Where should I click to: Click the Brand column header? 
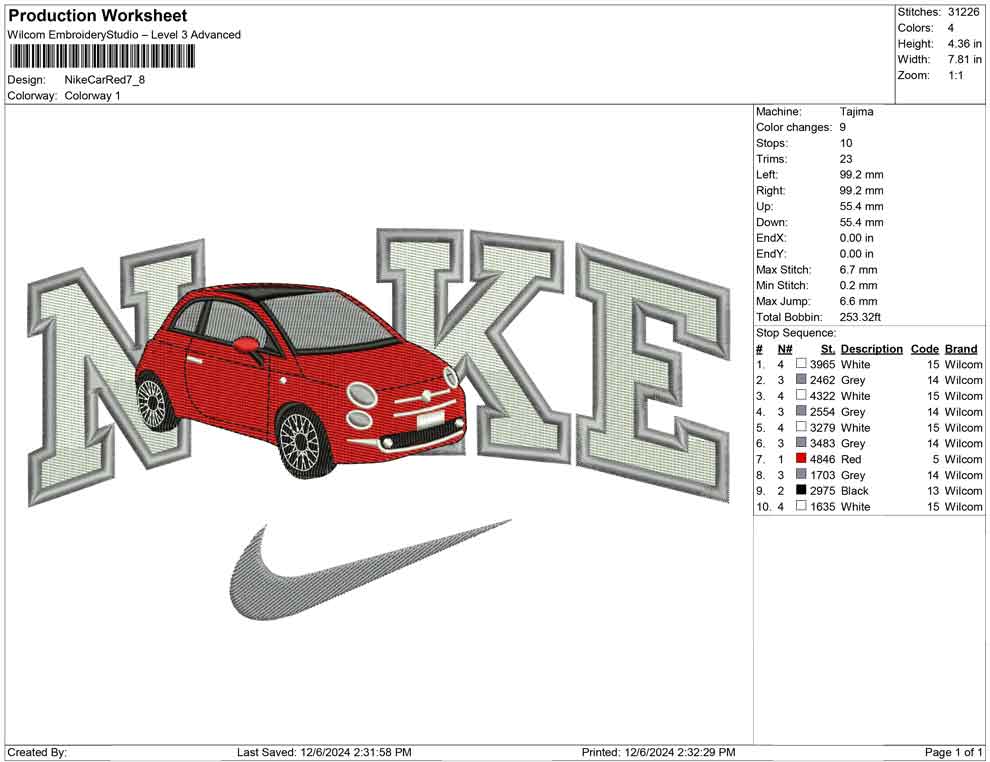click(x=961, y=349)
